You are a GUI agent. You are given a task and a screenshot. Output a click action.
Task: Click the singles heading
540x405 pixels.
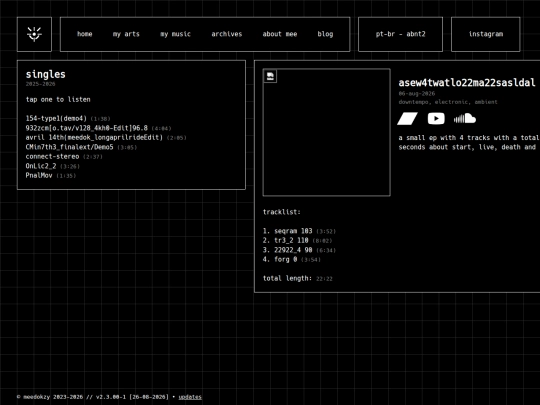45,74
